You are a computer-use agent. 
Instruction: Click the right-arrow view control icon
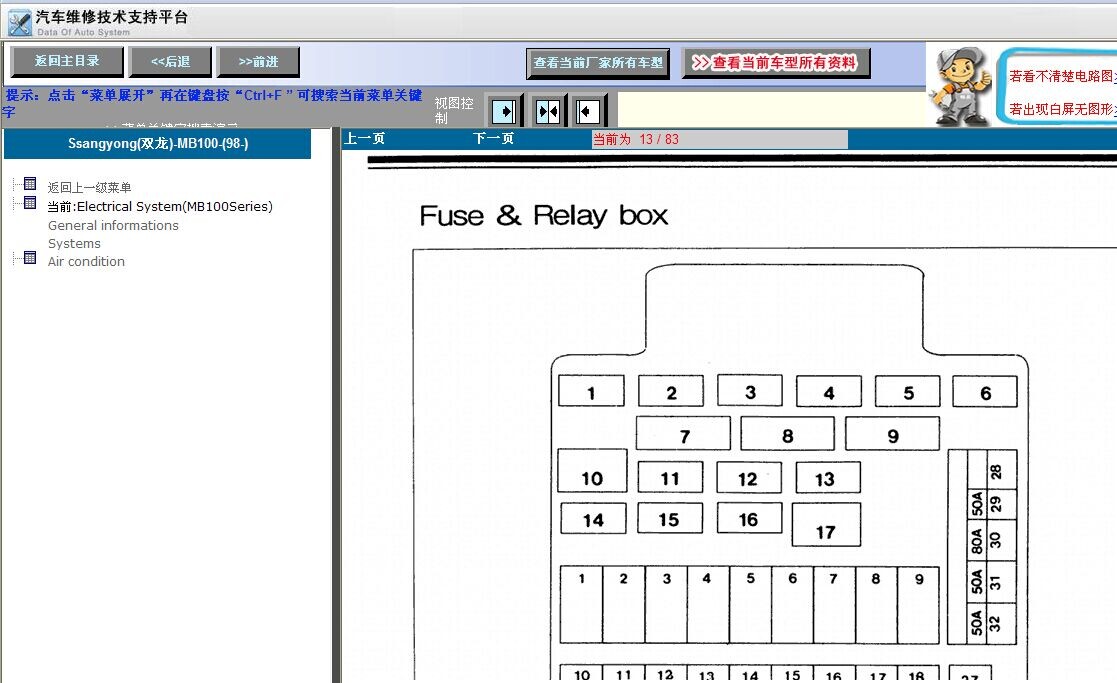pyautogui.click(x=504, y=111)
